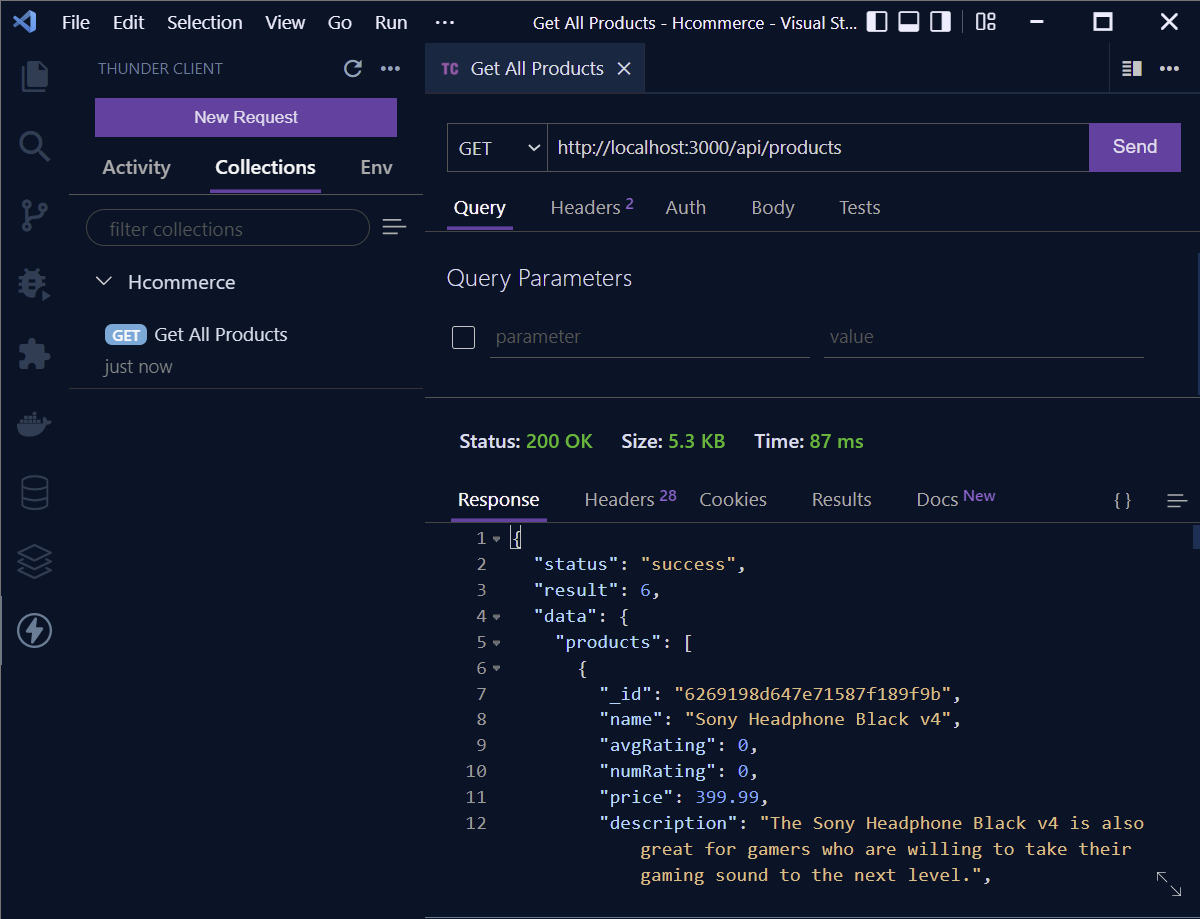Open the collections hamburger menu icon

coord(394,227)
